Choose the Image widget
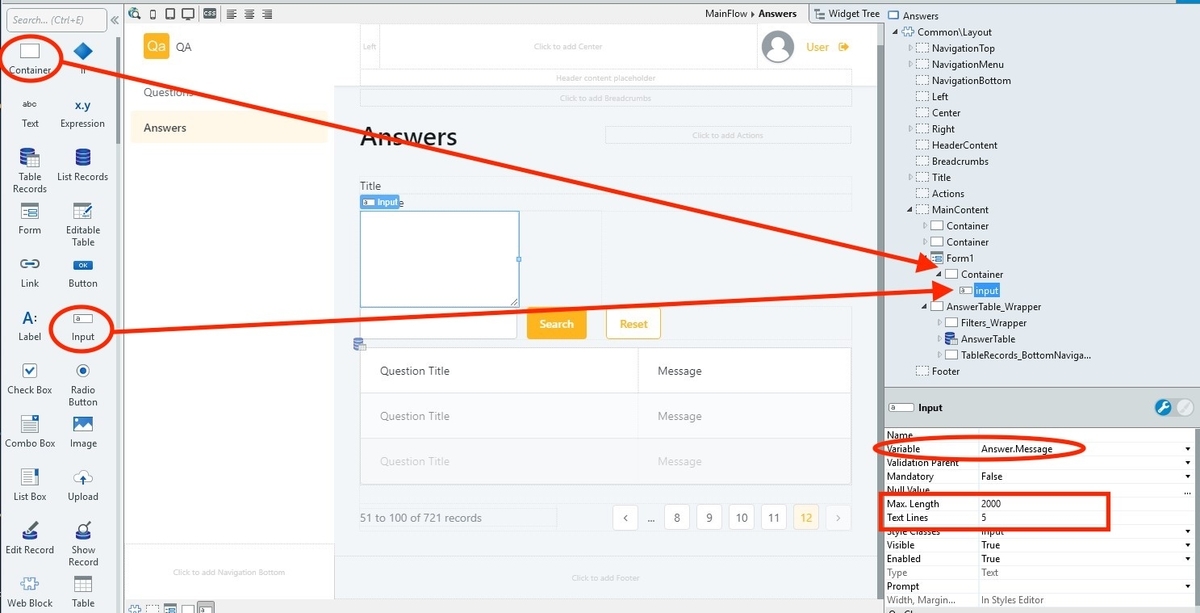Image resolution: width=1200 pixels, height=613 pixels. [83, 431]
